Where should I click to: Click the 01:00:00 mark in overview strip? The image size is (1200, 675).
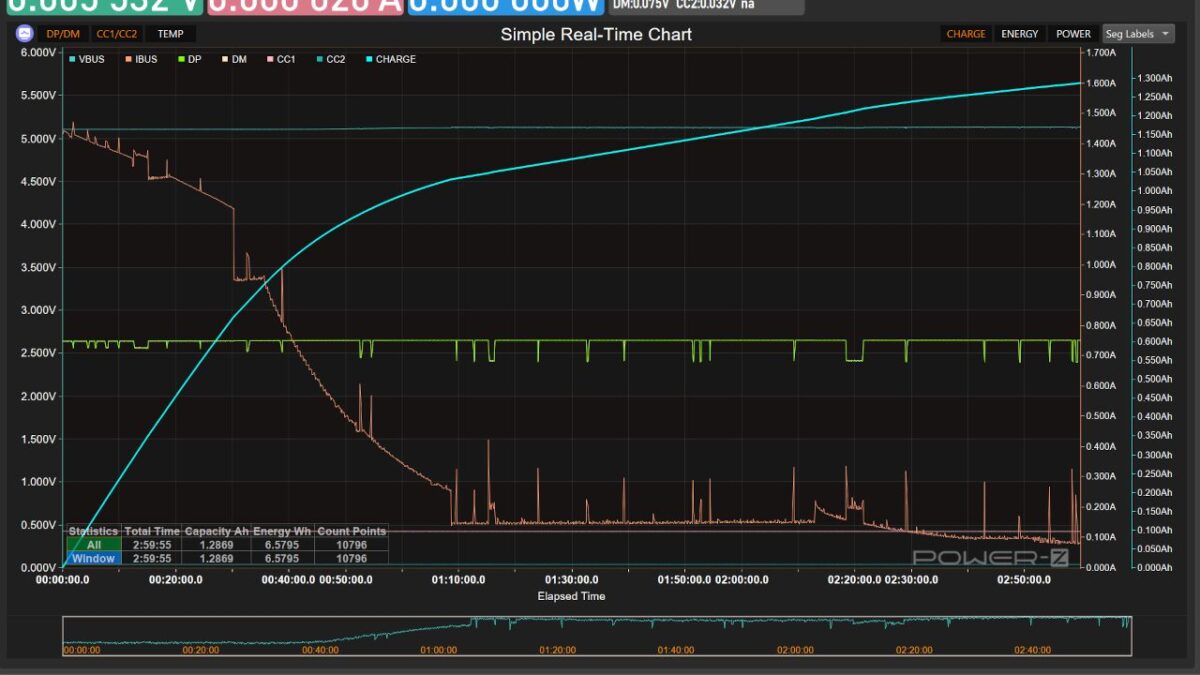tap(438, 650)
